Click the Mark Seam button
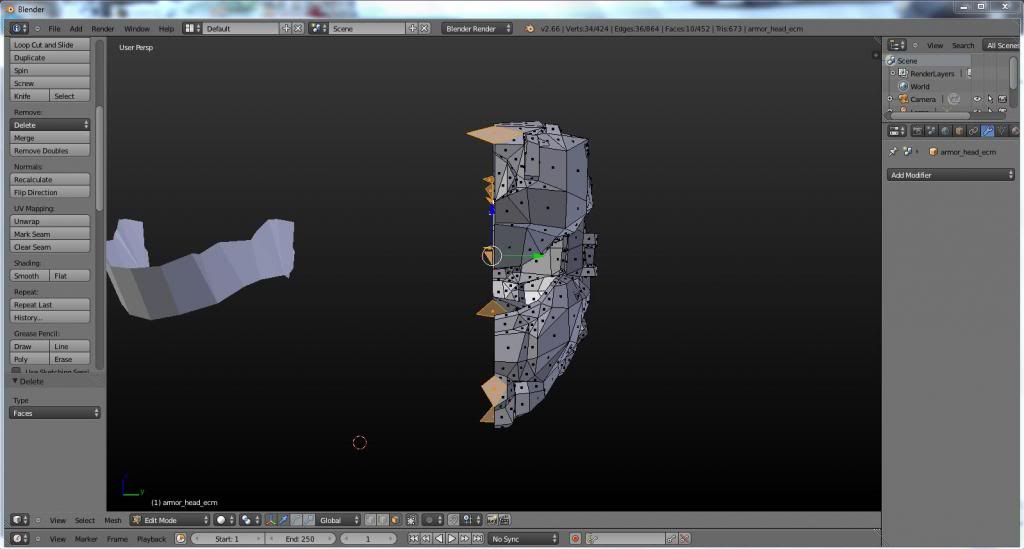This screenshot has width=1024, height=549. click(x=50, y=234)
